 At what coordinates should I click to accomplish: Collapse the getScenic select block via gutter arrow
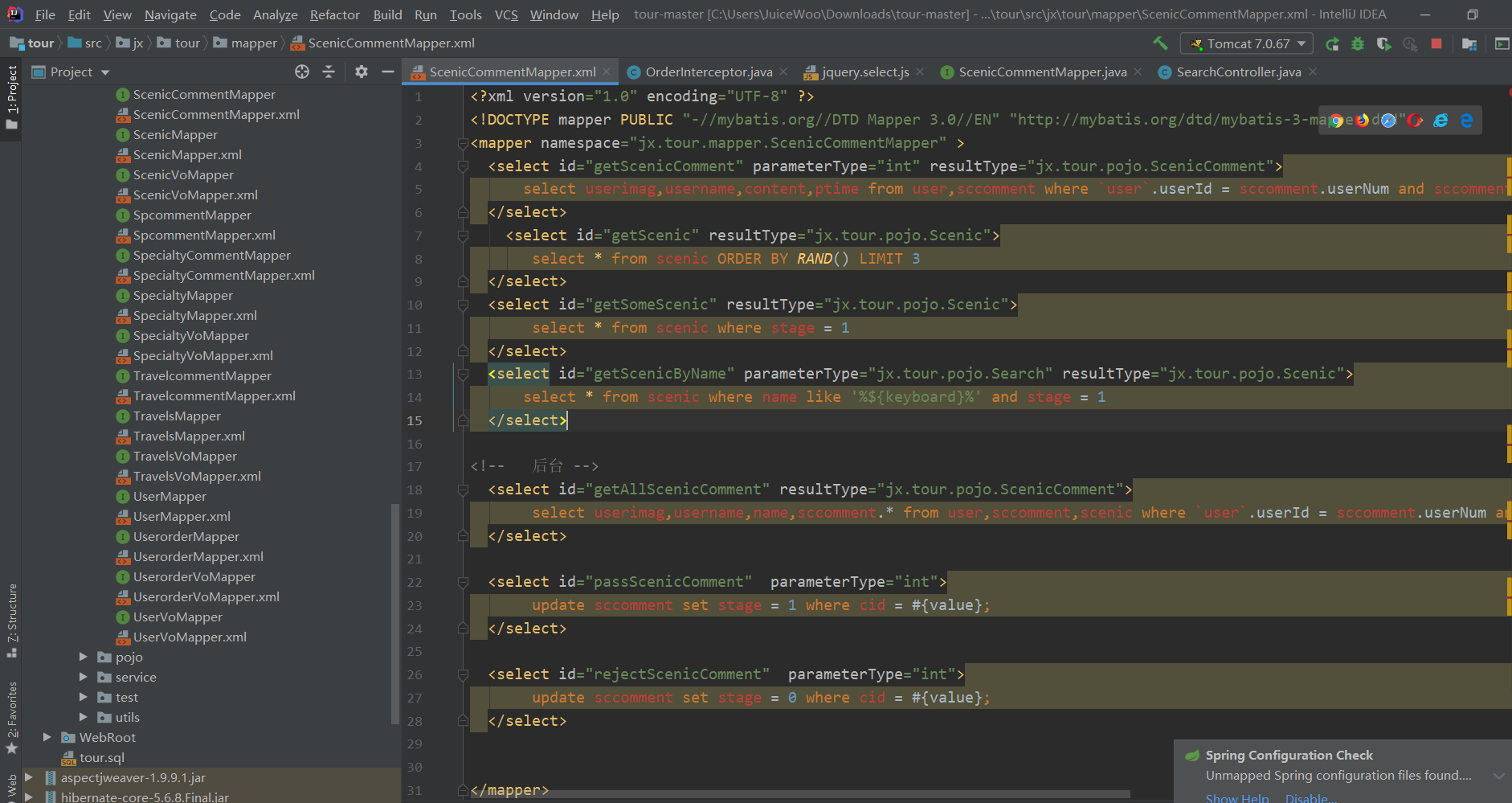463,236
